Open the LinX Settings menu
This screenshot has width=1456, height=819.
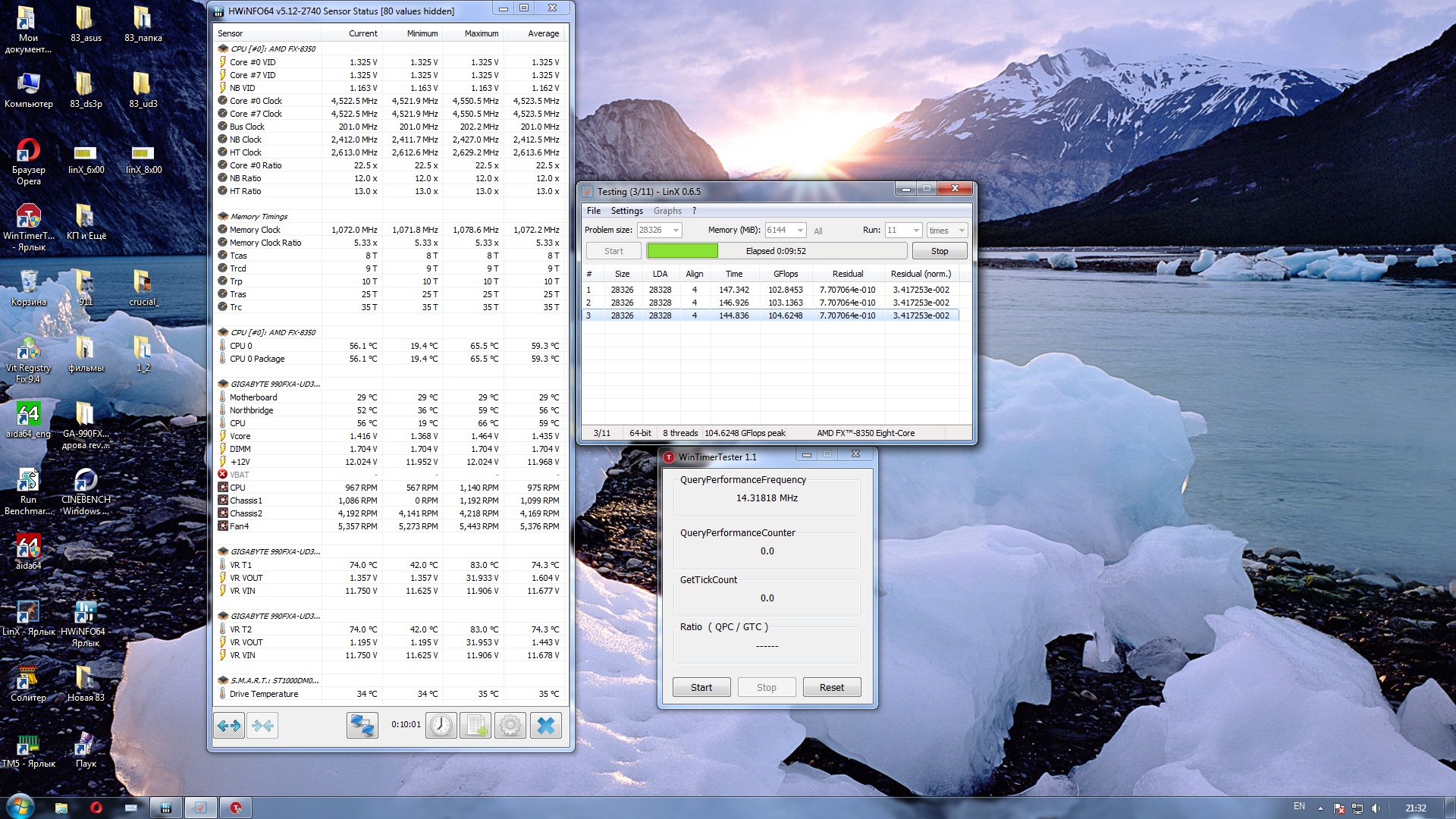coord(626,211)
